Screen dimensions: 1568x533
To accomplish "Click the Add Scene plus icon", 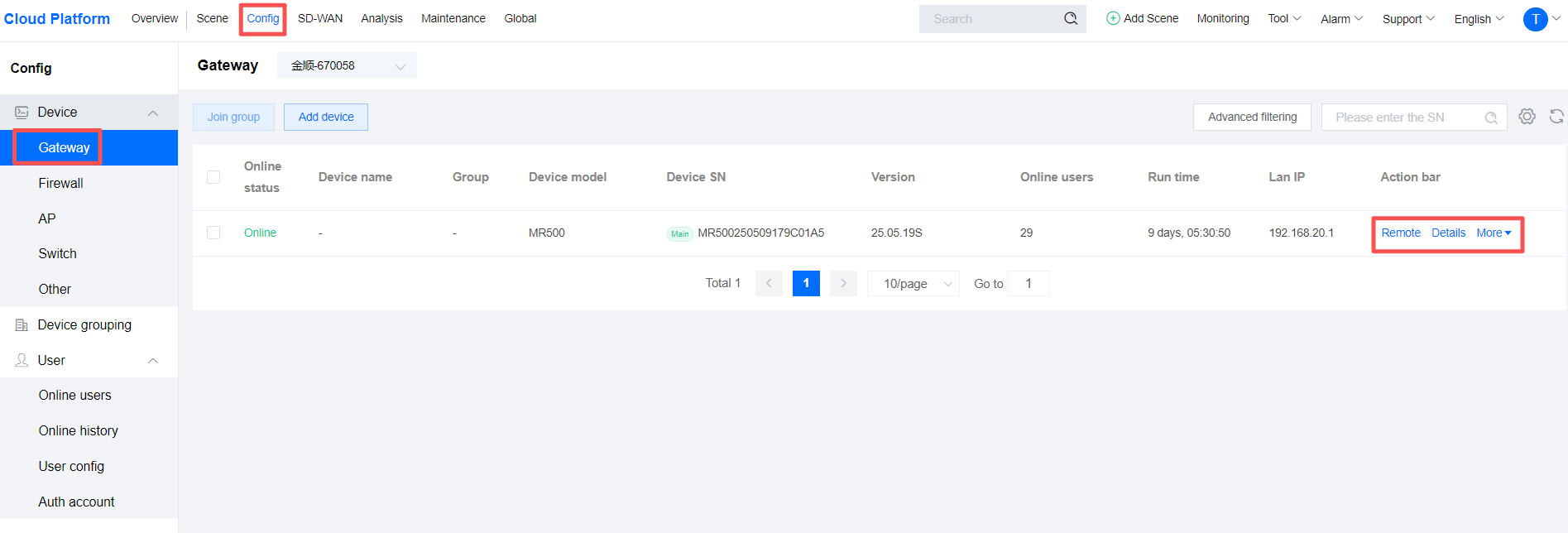I will (x=1113, y=18).
